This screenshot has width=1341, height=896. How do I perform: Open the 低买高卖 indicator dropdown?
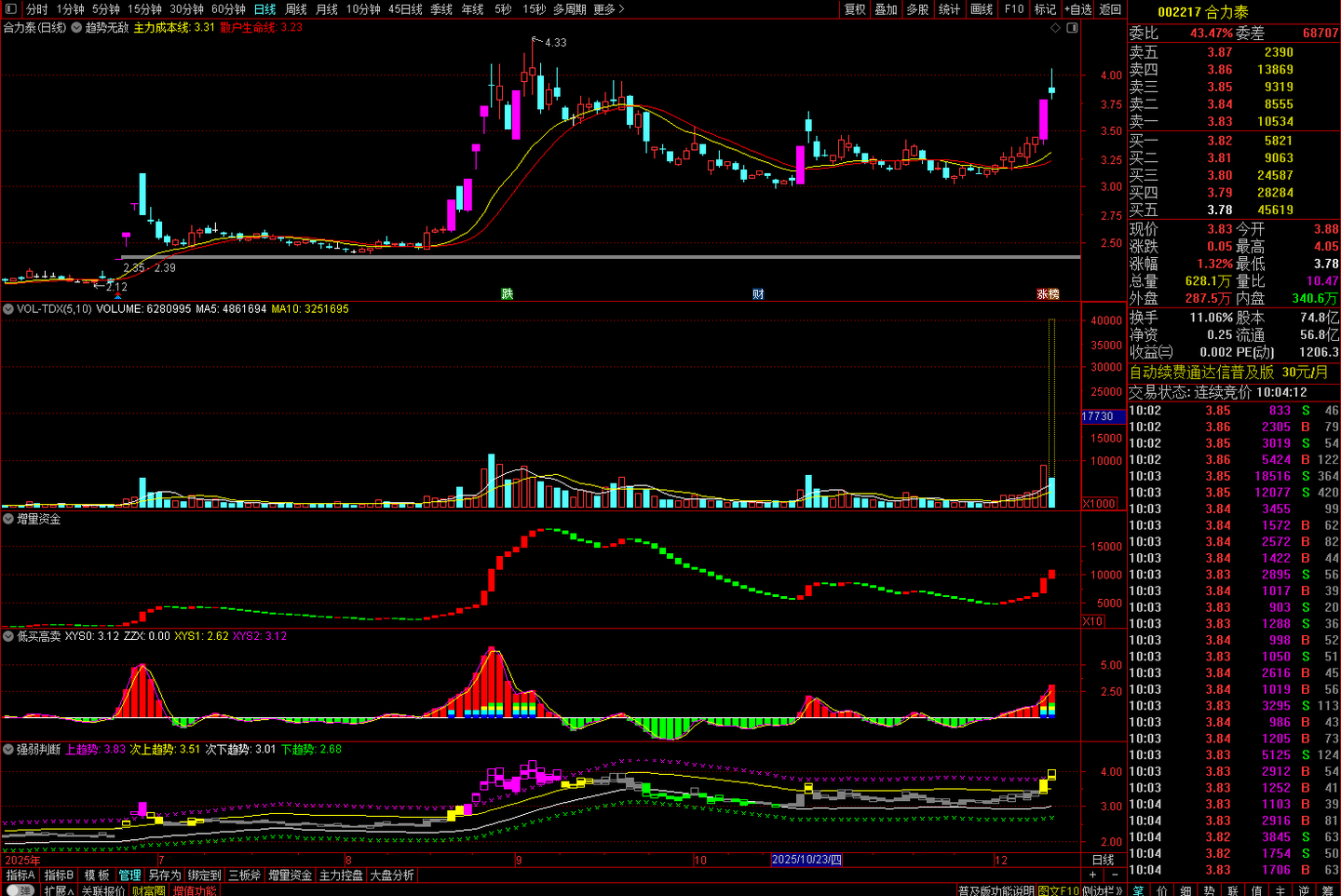[x=8, y=636]
